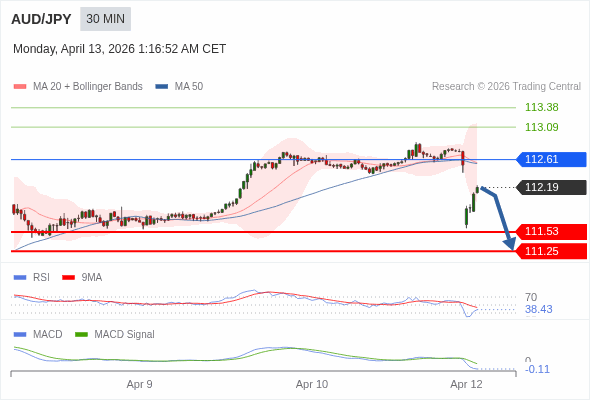Viewport: 590px width, 400px height.
Task: Click the MACD legend label
Action: 48,334
